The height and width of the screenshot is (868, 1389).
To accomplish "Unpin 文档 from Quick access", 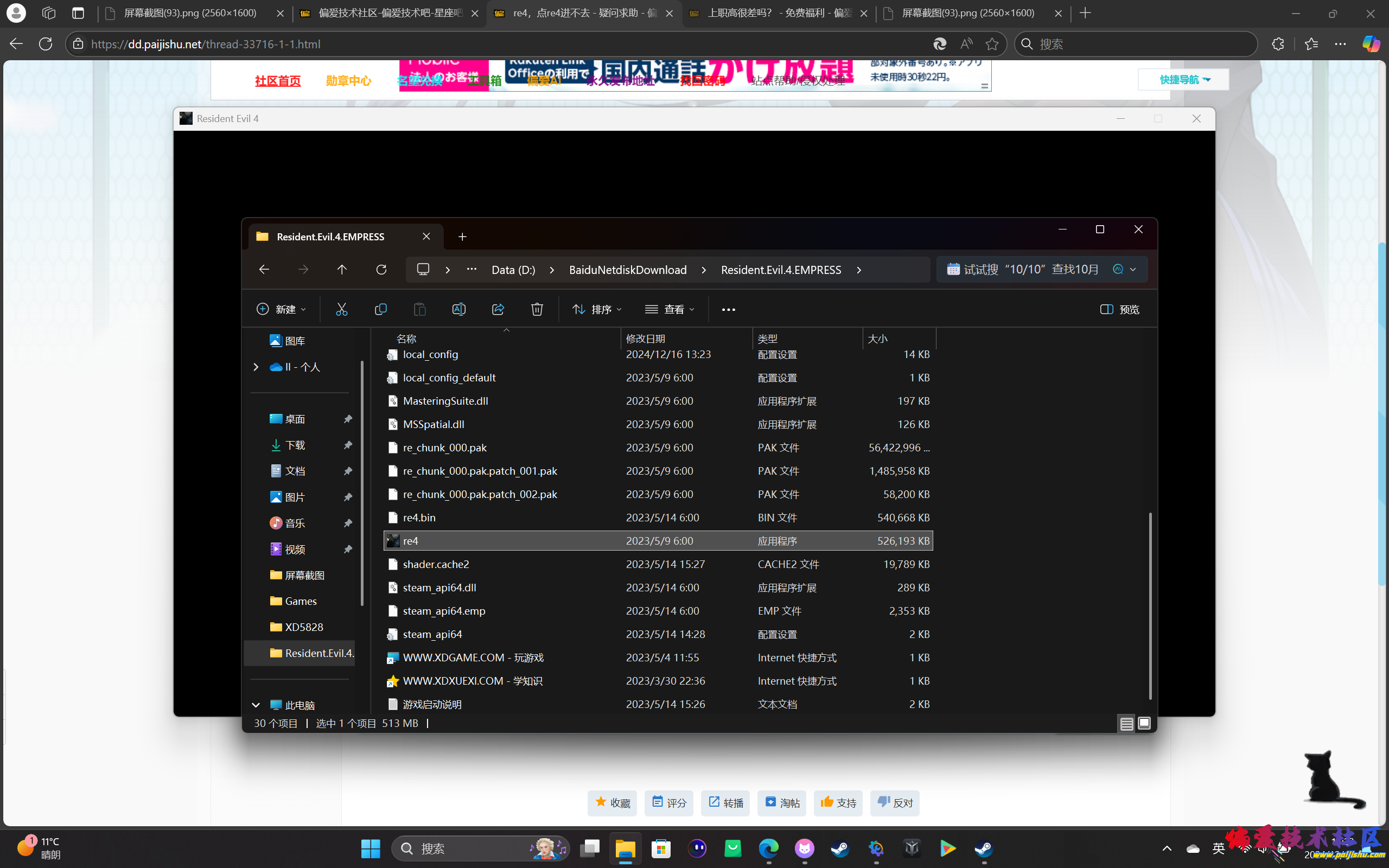I will [348, 471].
